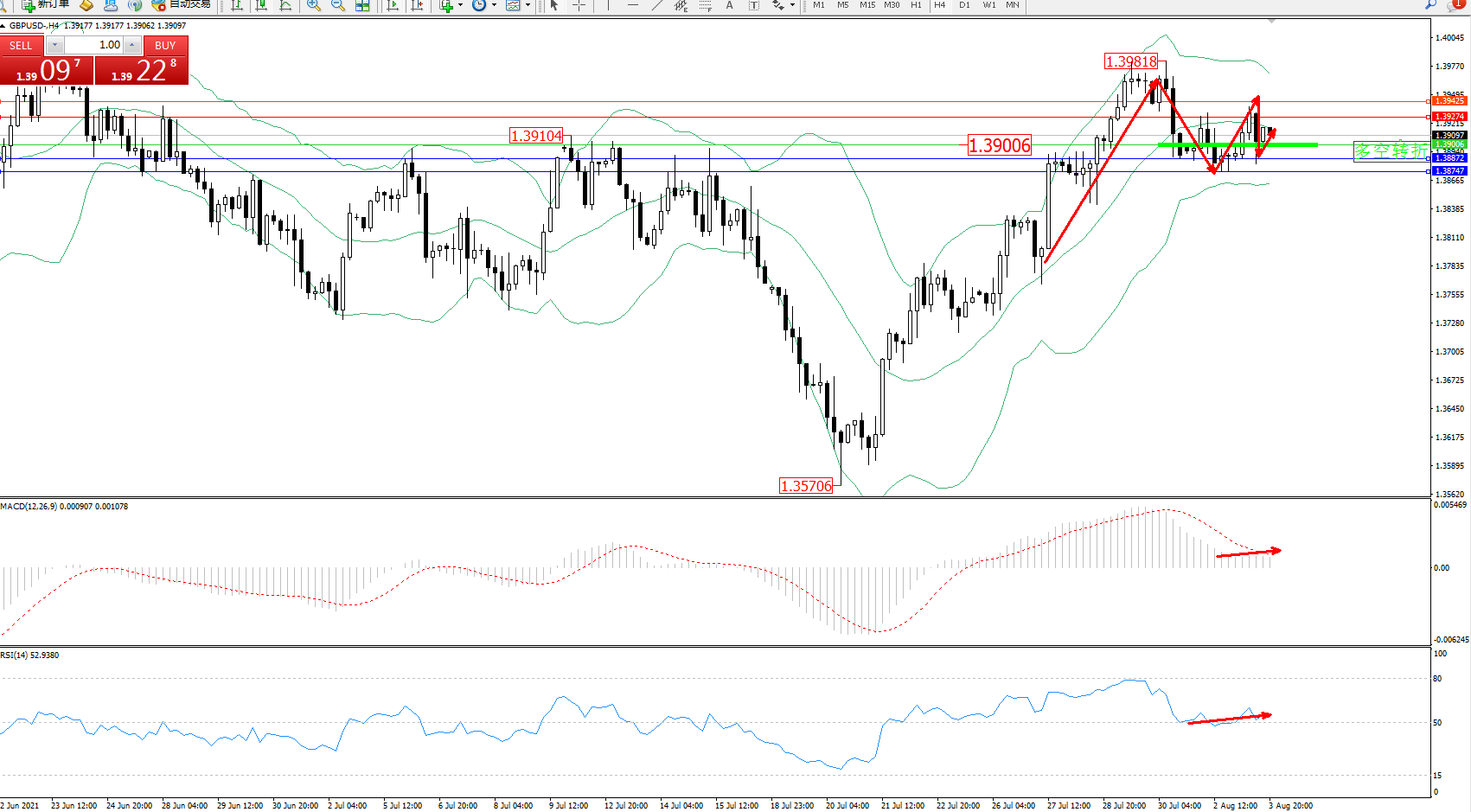Expand the Periodicity clock dropdown arrow
The width and height of the screenshot is (1471, 812).
click(494, 5)
